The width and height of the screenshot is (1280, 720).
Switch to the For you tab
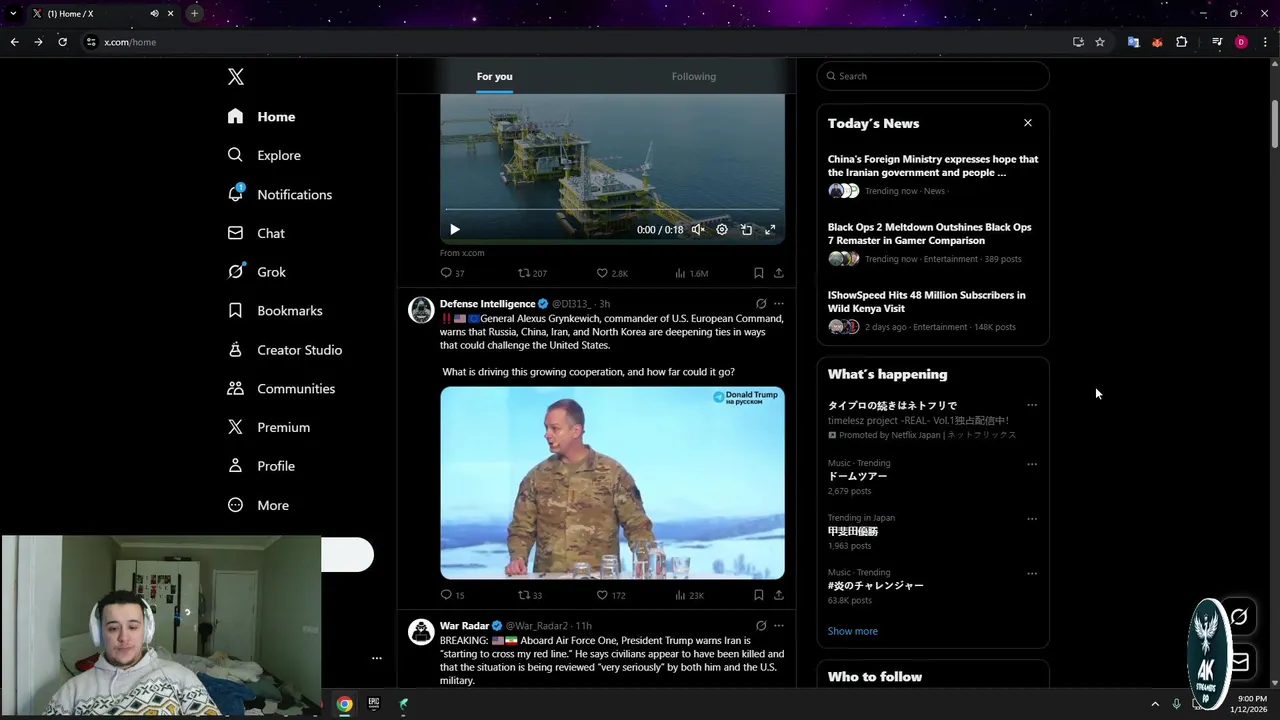coord(494,76)
